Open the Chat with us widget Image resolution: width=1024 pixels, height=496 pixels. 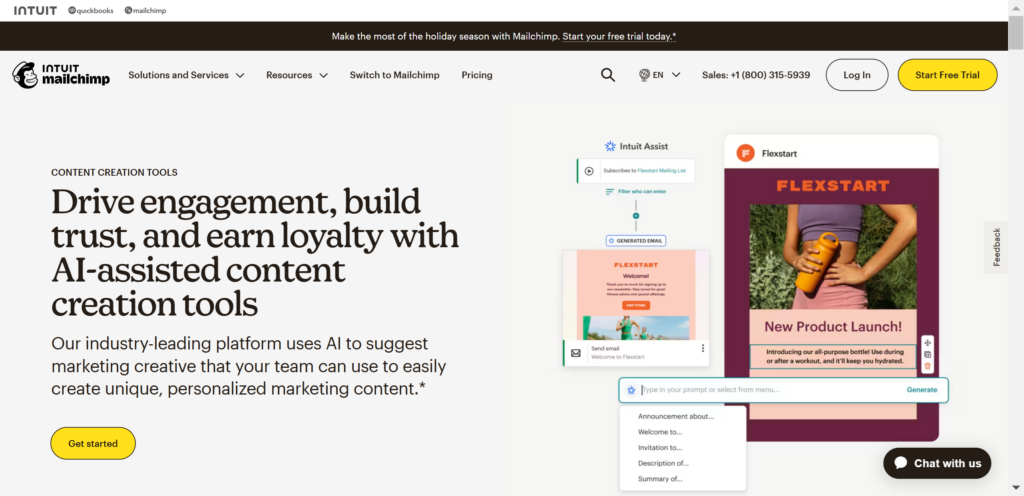(x=937, y=463)
